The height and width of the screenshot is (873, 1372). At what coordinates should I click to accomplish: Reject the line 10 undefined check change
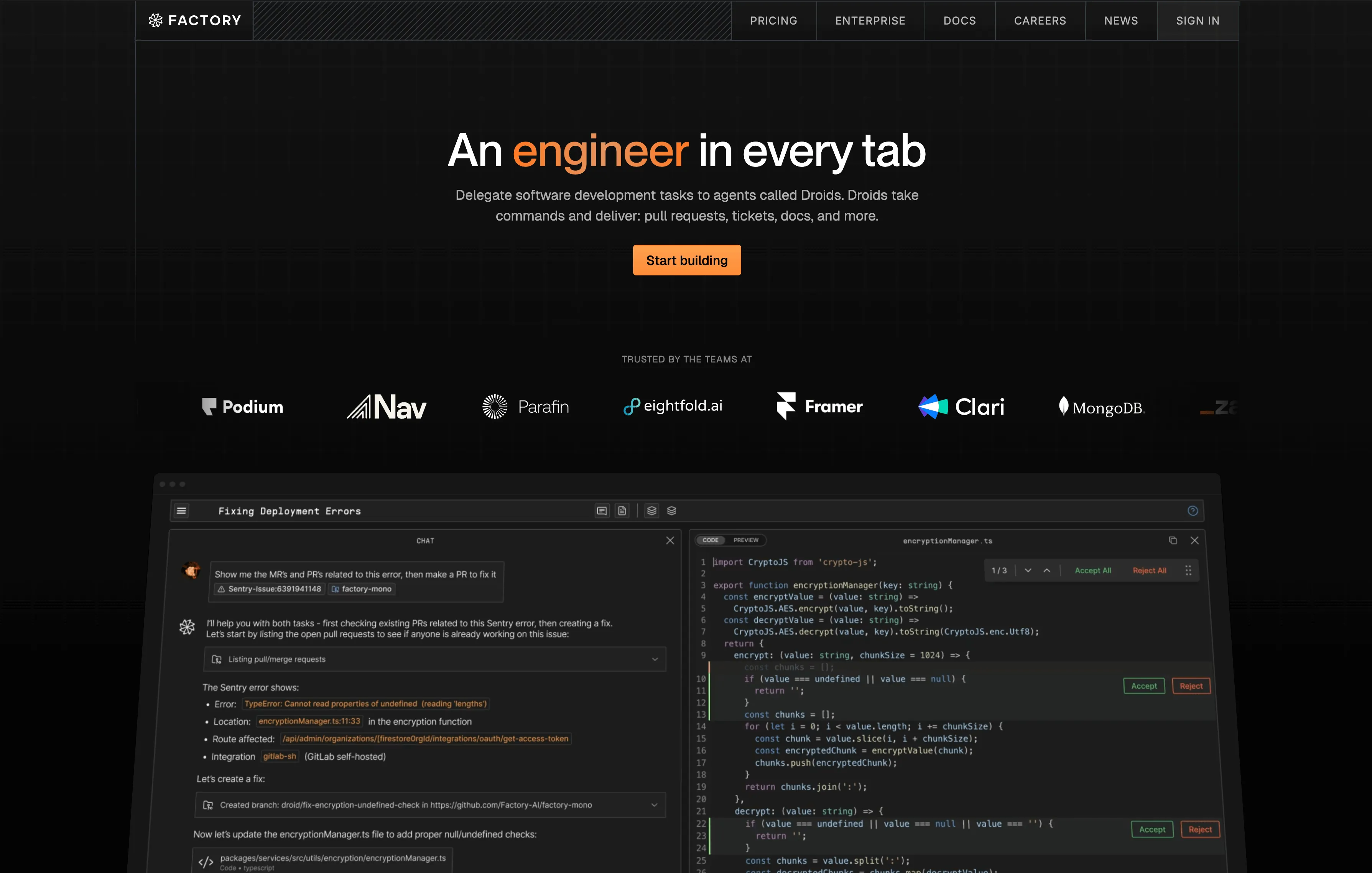tap(1191, 686)
